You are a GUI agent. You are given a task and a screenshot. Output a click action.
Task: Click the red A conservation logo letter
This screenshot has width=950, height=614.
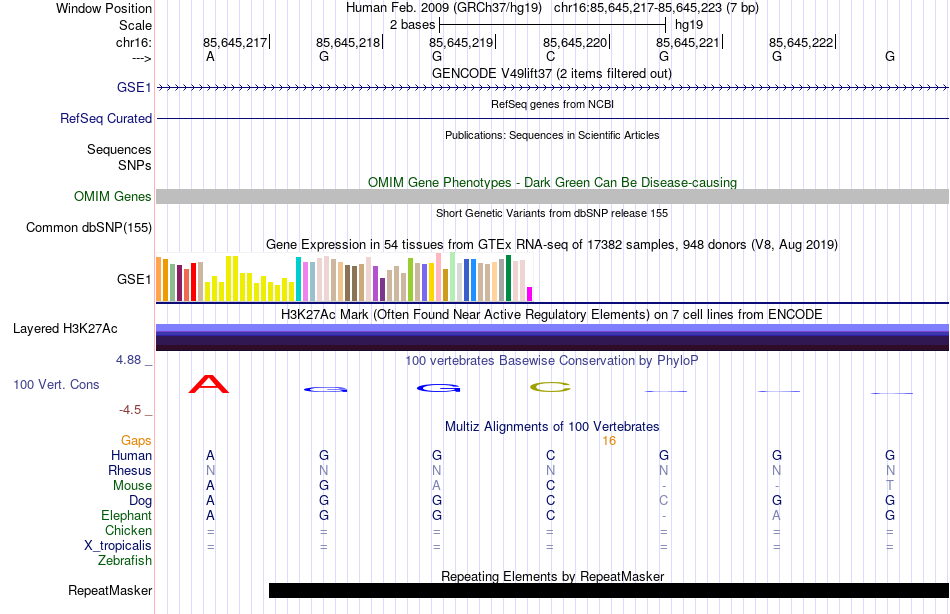209,384
